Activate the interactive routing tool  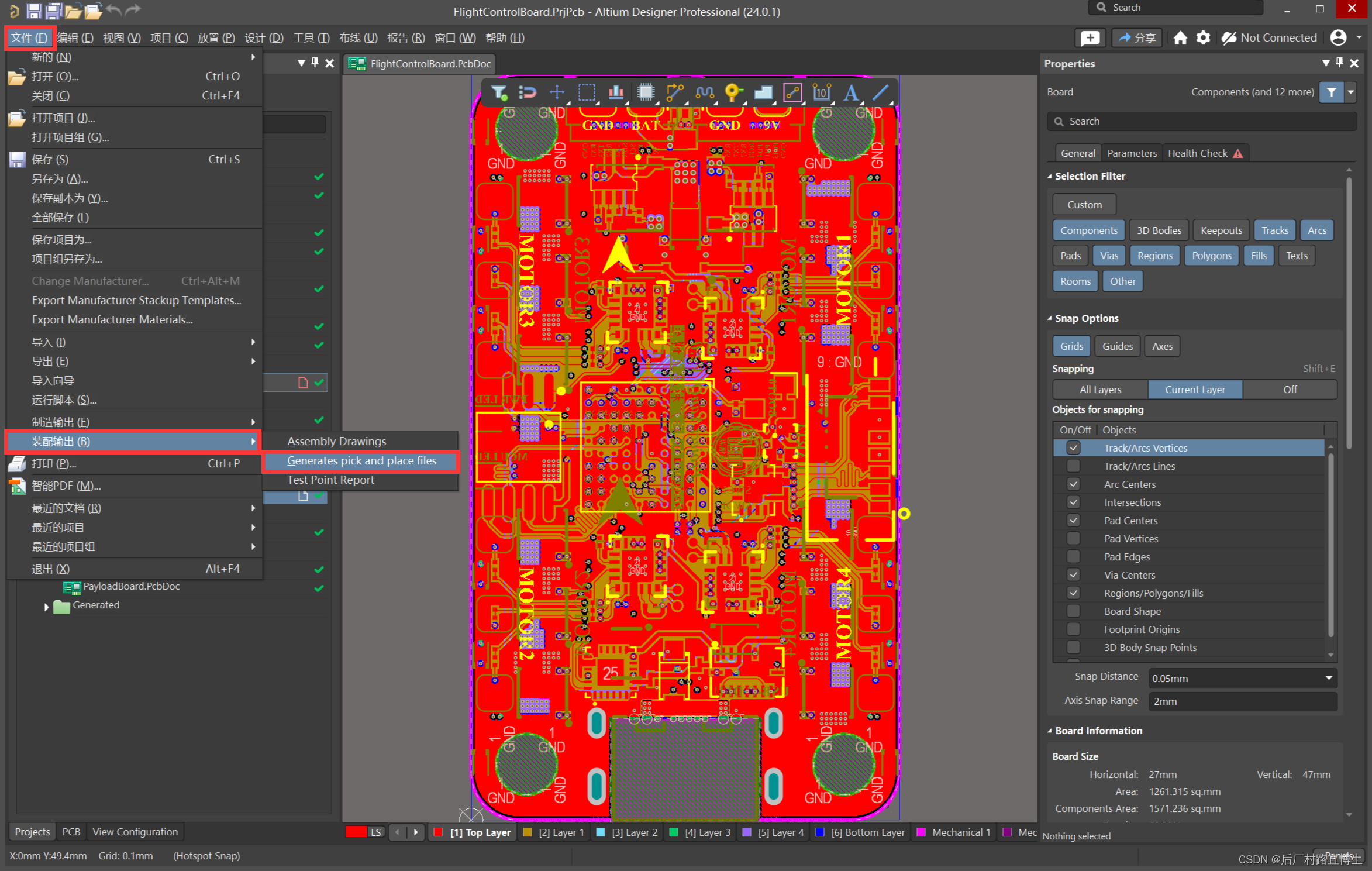[675, 92]
